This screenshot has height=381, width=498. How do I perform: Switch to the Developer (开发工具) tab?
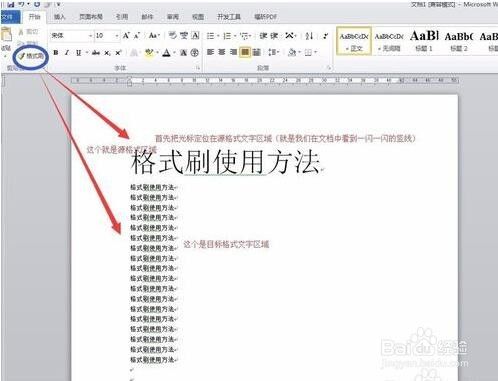tap(229, 17)
